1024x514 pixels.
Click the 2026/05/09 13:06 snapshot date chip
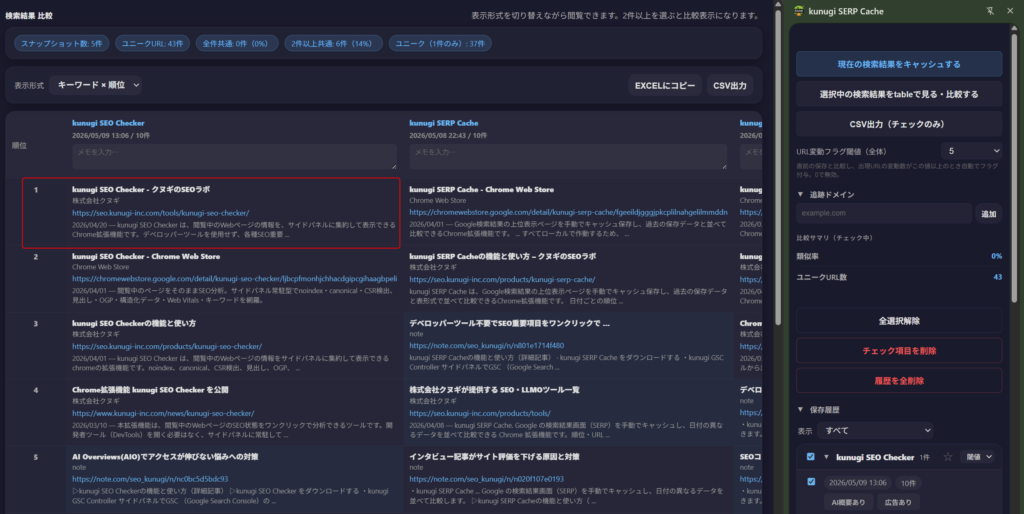[857, 483]
